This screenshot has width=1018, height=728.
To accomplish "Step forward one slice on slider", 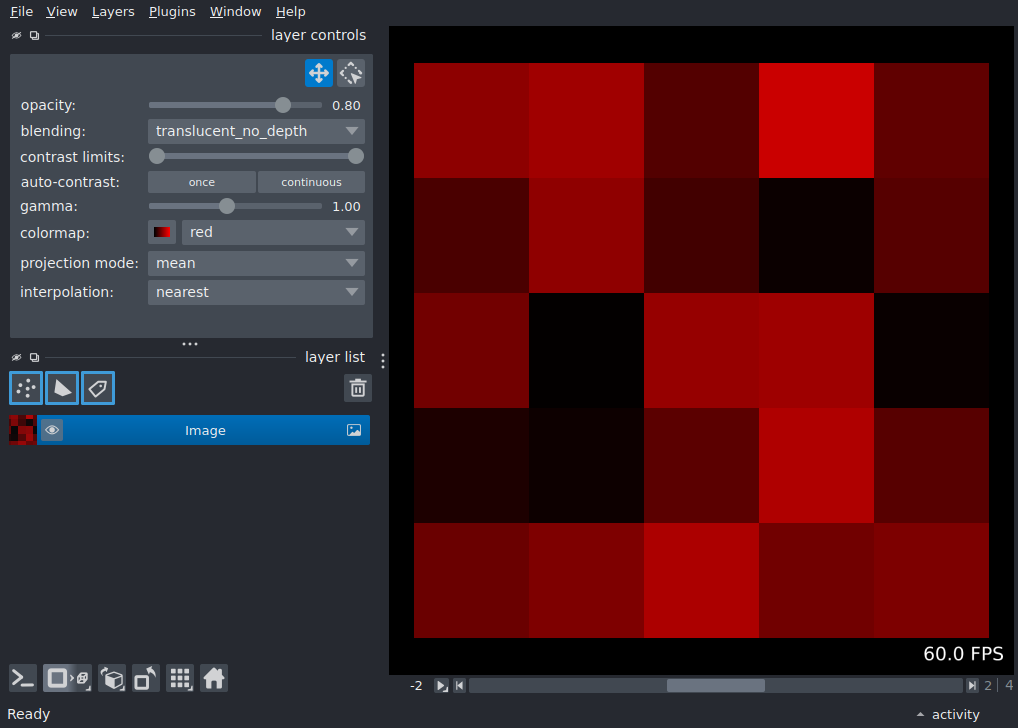I will click(972, 686).
